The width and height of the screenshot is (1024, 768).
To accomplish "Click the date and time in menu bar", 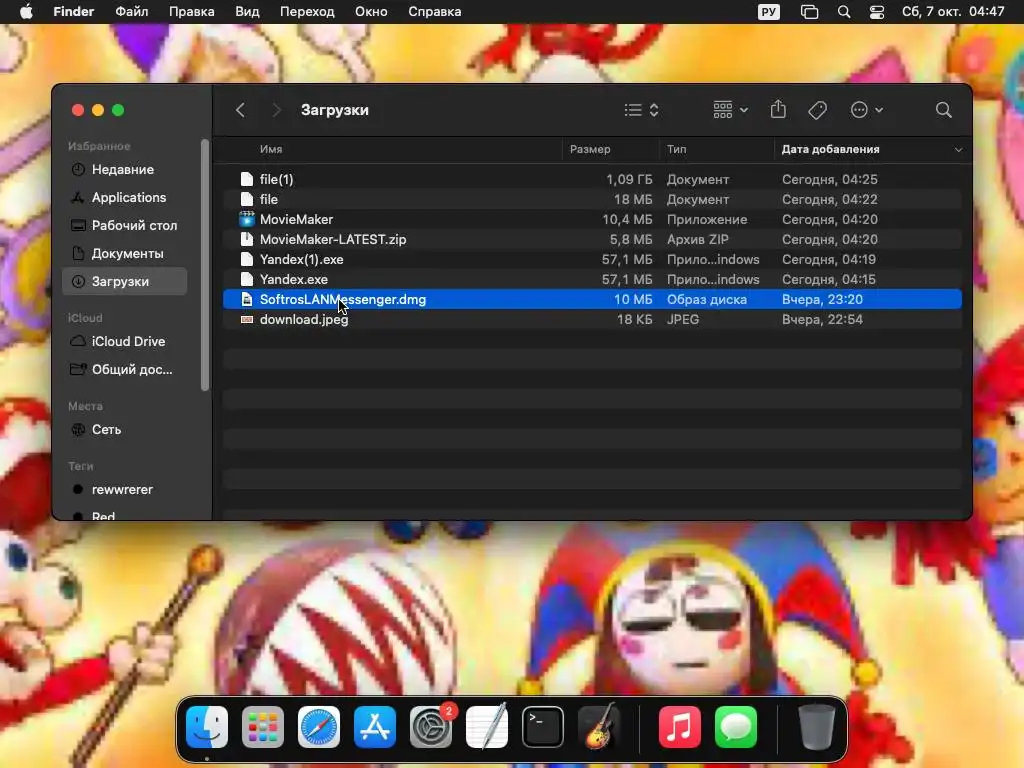I will [x=953, y=12].
